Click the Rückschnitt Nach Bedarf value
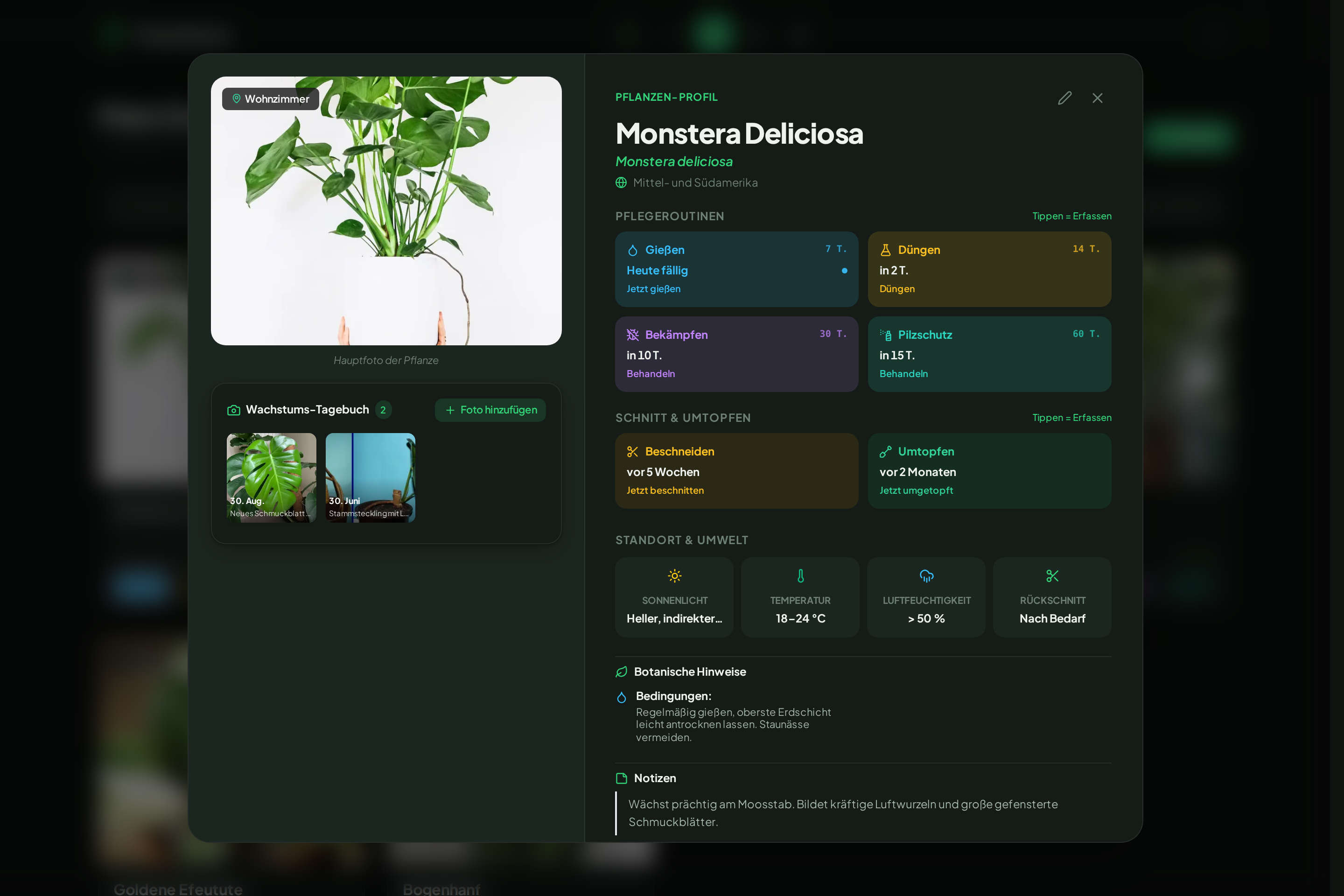 (1052, 618)
